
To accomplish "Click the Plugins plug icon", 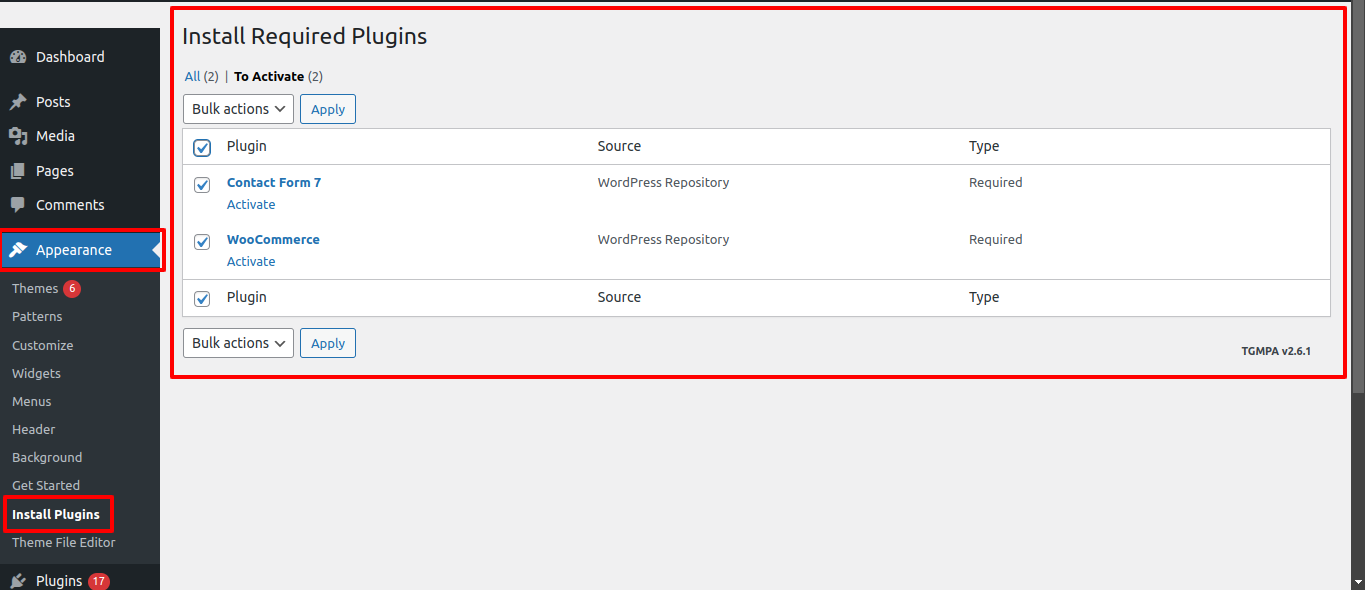I will click(18, 581).
